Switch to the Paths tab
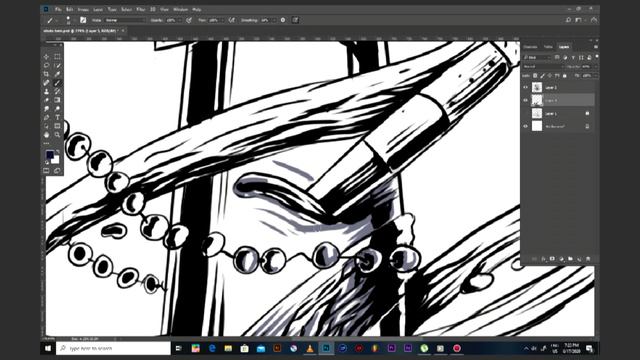The height and width of the screenshot is (360, 640). 548,47
